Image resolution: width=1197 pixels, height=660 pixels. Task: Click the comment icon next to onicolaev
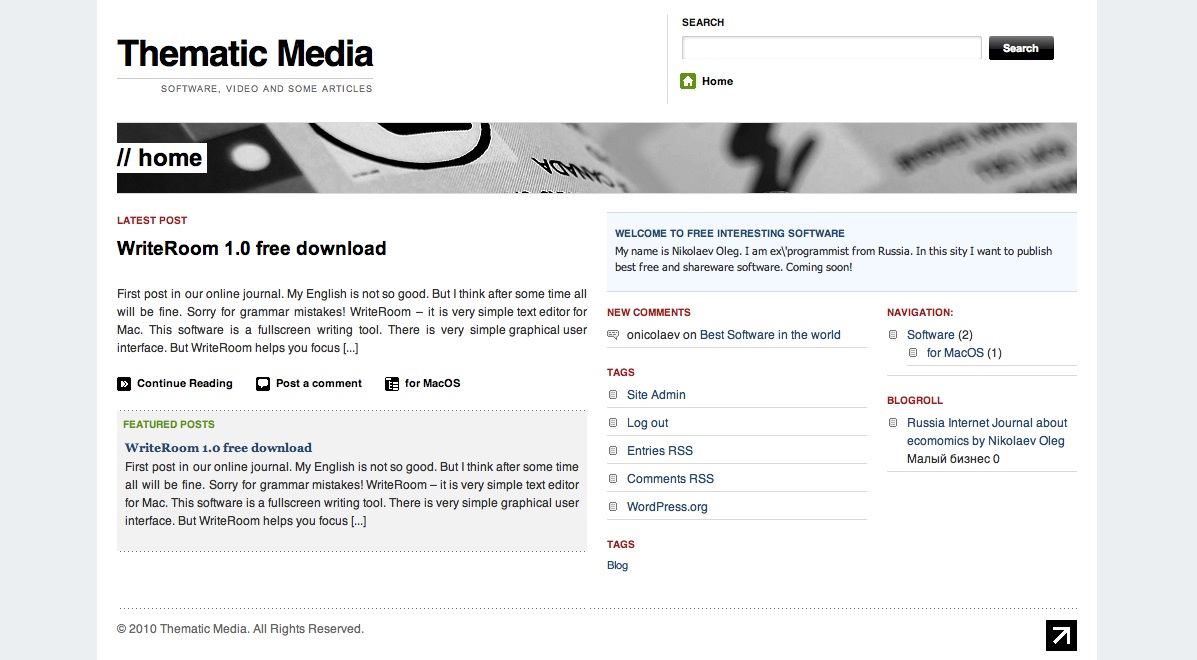coord(613,335)
